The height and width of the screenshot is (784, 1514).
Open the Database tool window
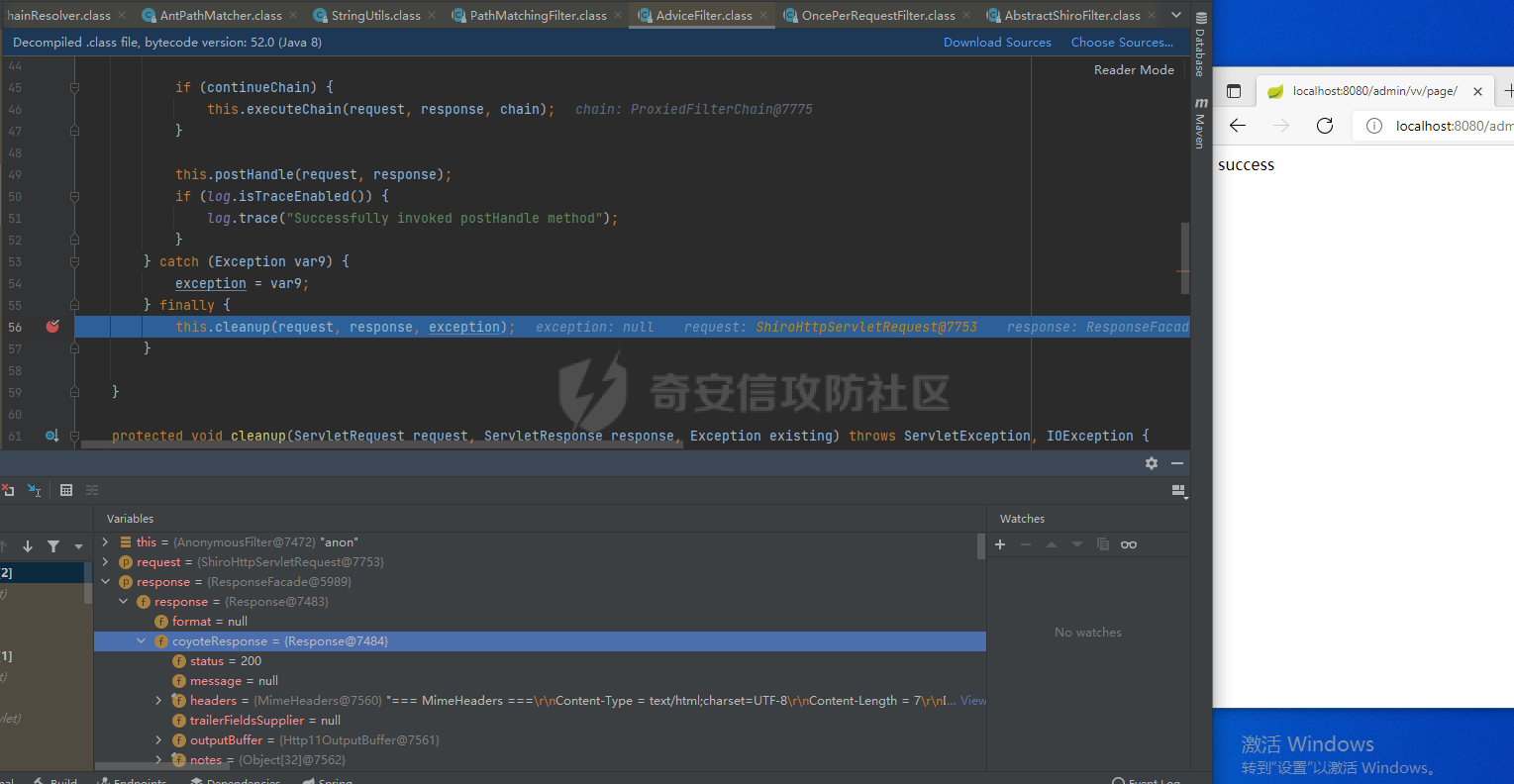pyautogui.click(x=1200, y=47)
